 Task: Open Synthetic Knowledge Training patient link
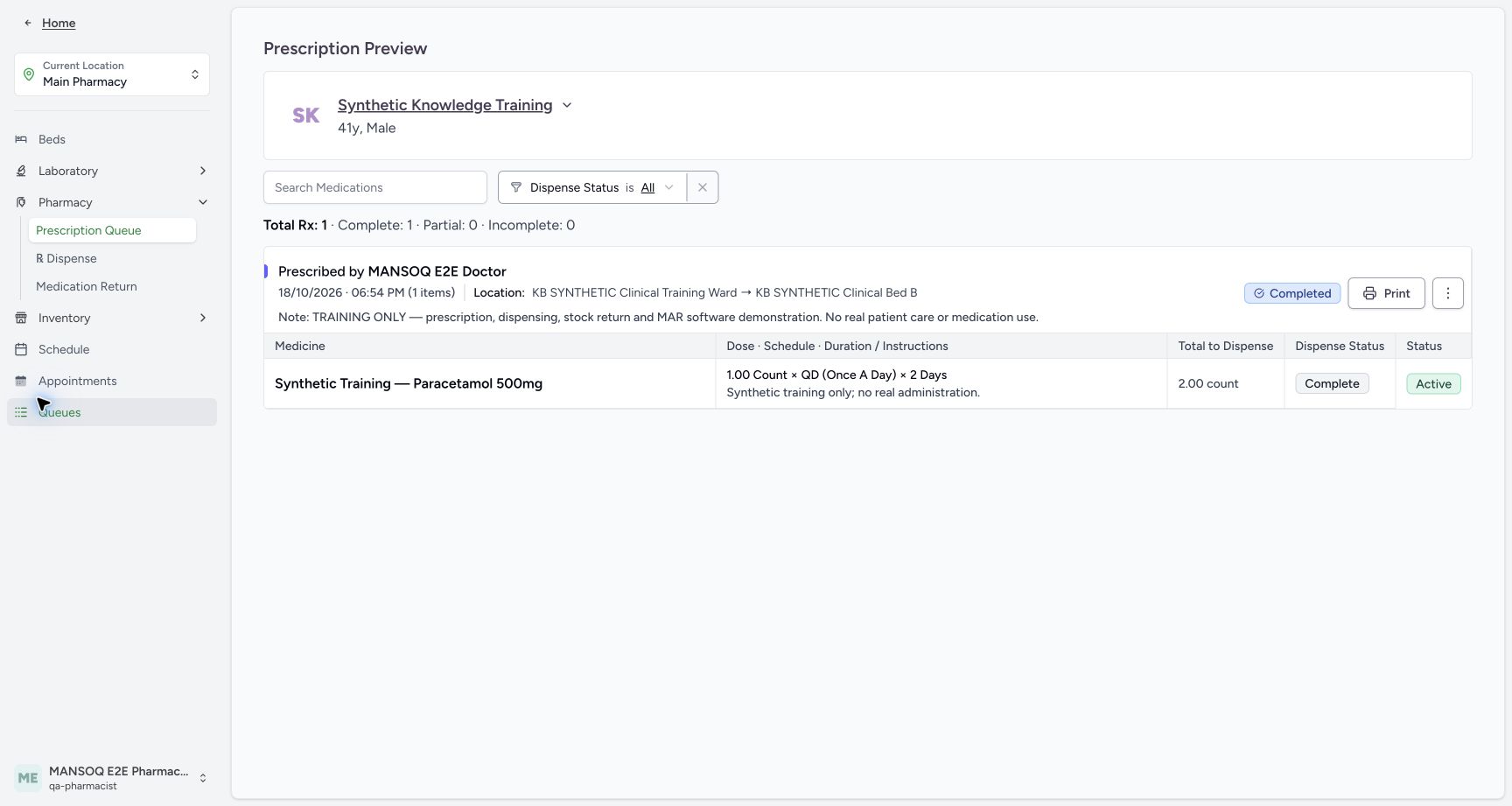[x=445, y=105]
